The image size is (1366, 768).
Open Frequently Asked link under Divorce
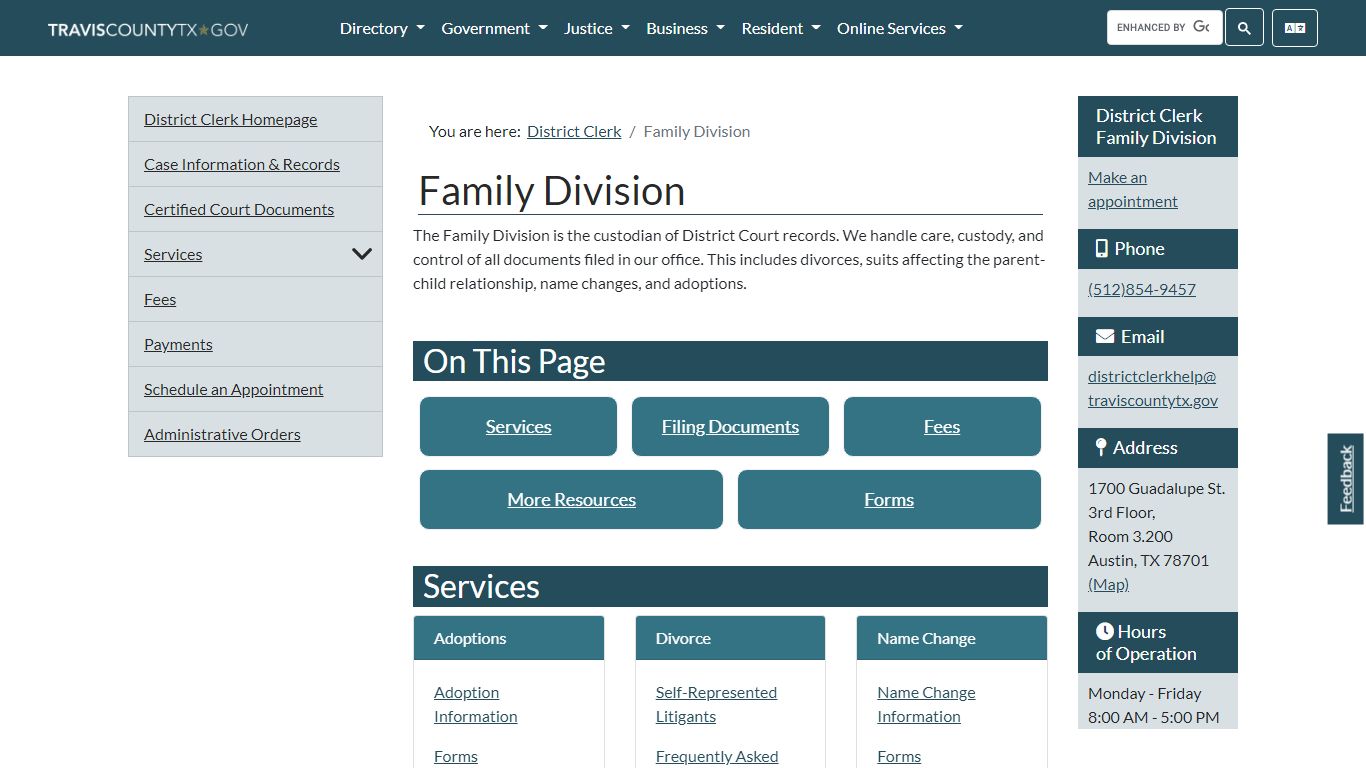(x=717, y=756)
